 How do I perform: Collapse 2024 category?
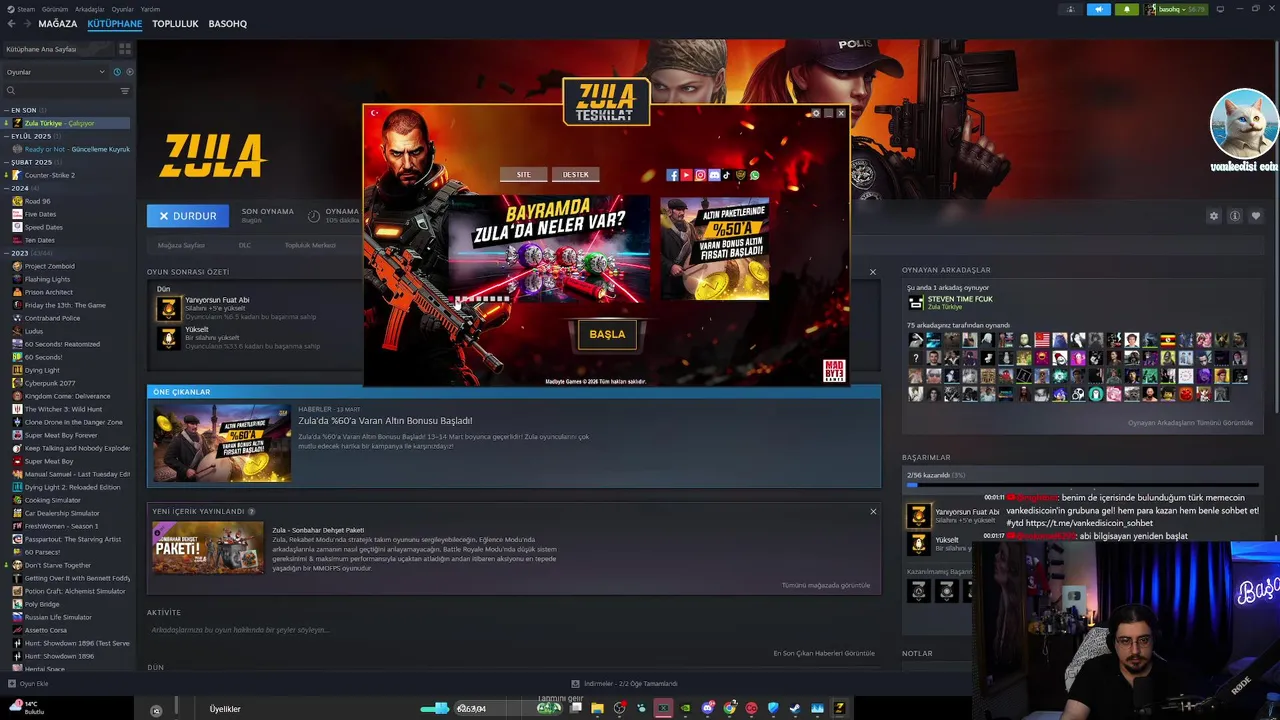6,188
